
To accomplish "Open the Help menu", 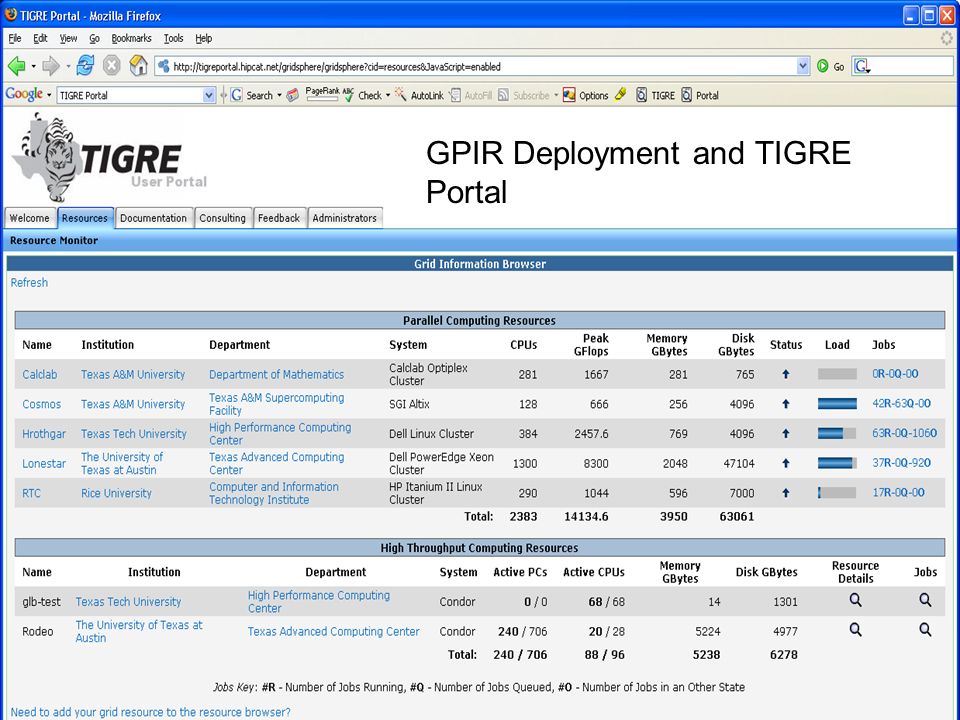I will 204,39.
